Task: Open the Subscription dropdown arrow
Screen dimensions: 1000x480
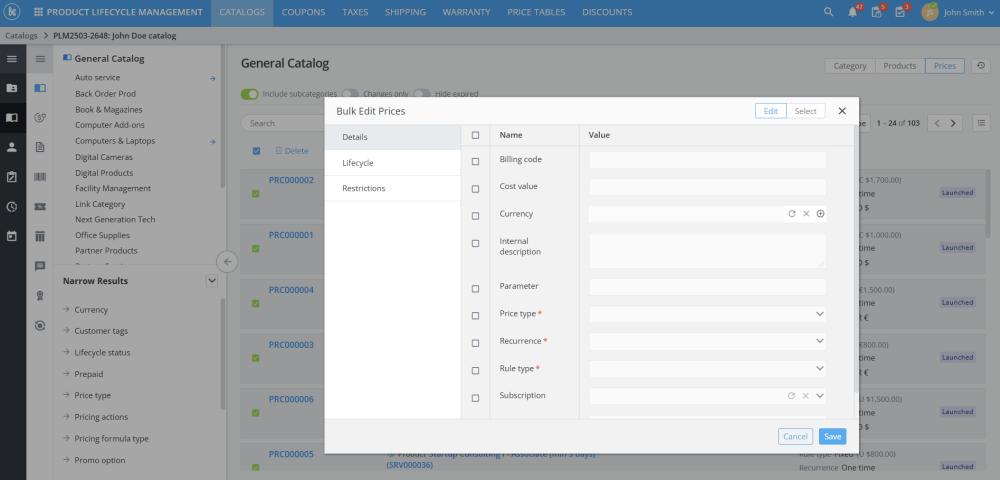Action: coord(820,396)
